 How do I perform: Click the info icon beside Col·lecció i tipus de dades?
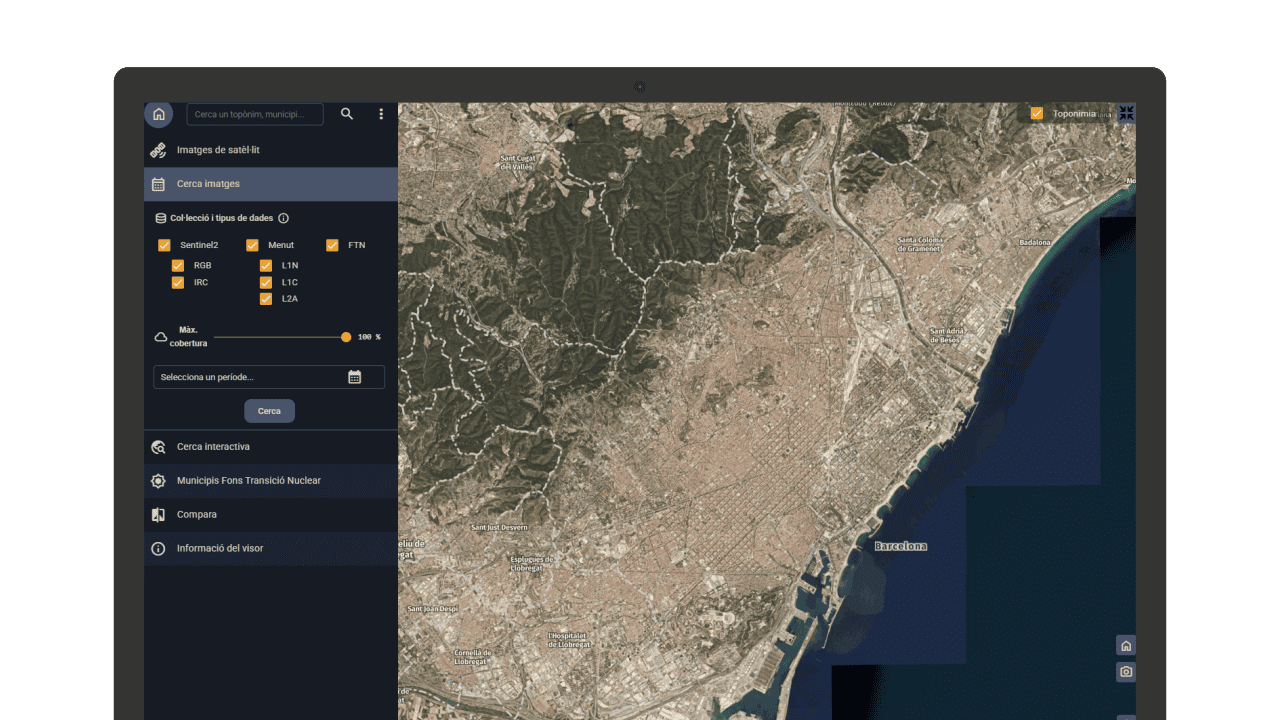coord(283,218)
